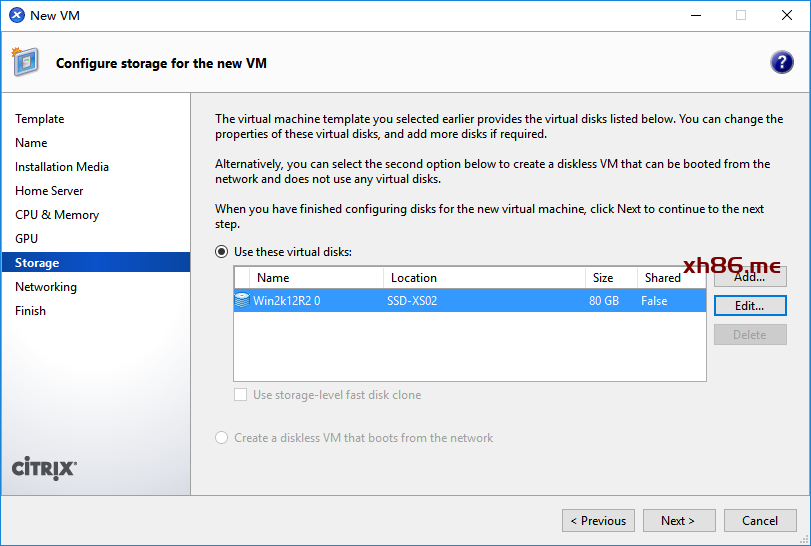Cancel the New VM wizard

click(x=759, y=520)
